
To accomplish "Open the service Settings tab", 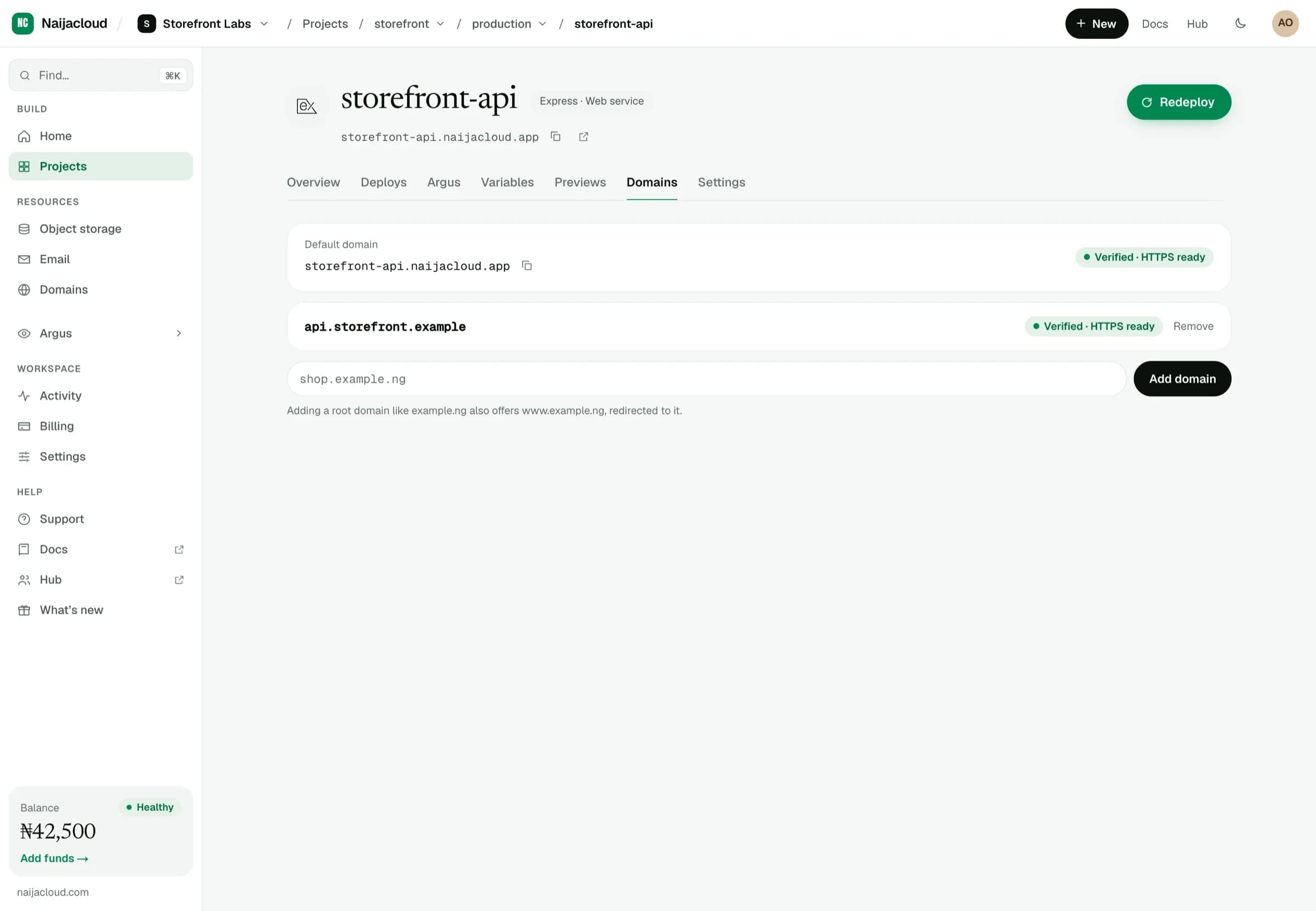I will click(722, 182).
